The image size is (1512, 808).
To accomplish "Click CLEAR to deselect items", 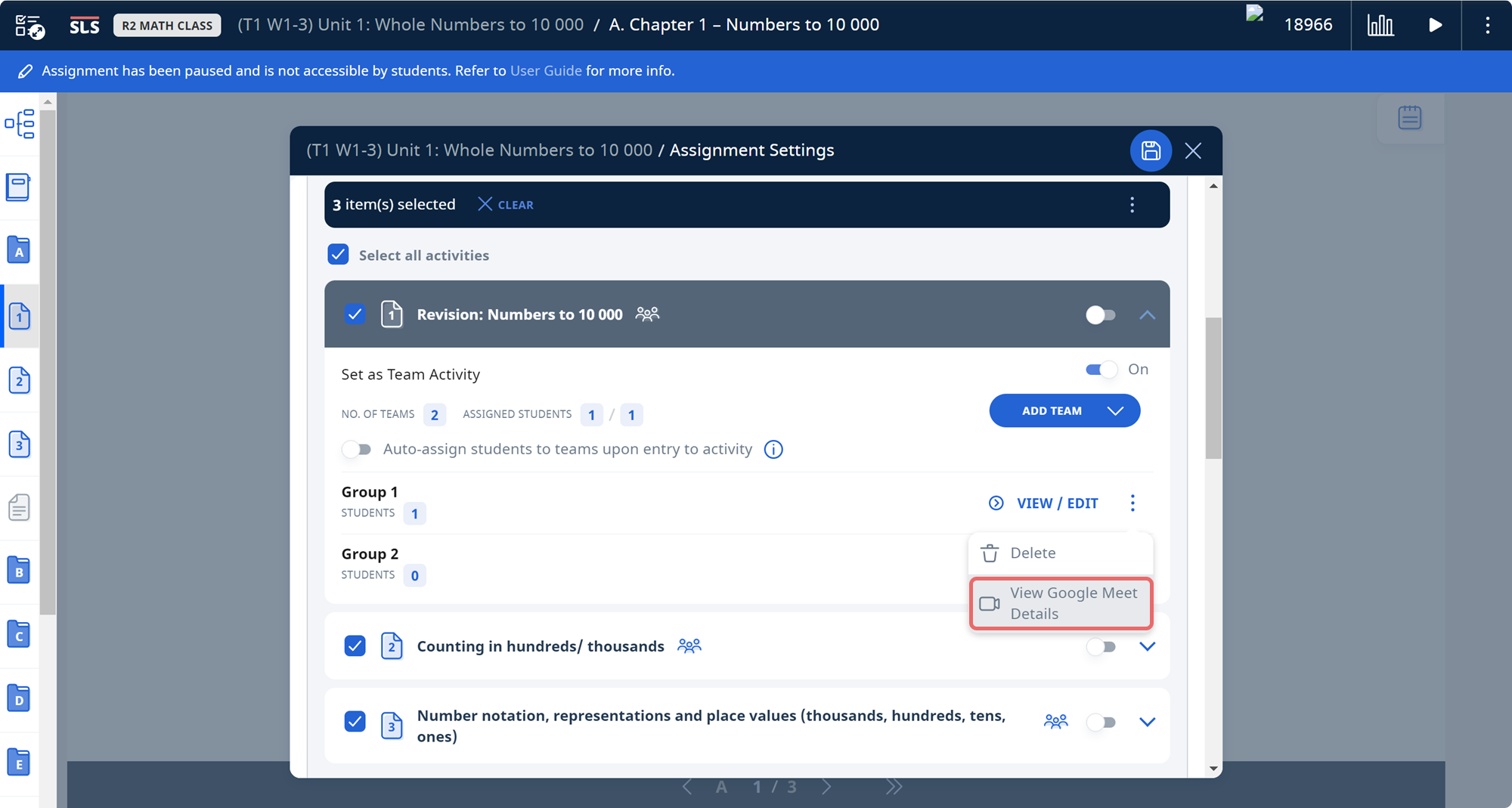I will [x=506, y=205].
